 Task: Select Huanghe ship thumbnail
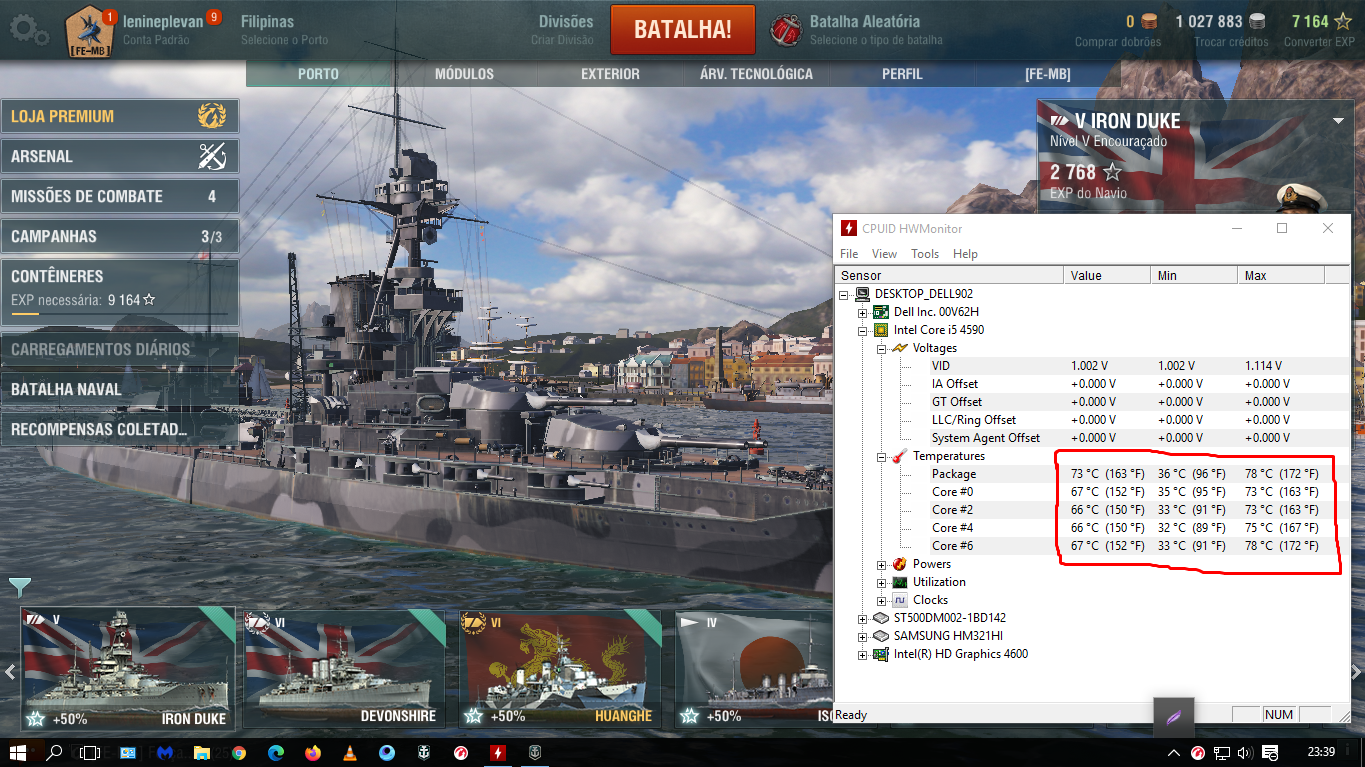560,667
